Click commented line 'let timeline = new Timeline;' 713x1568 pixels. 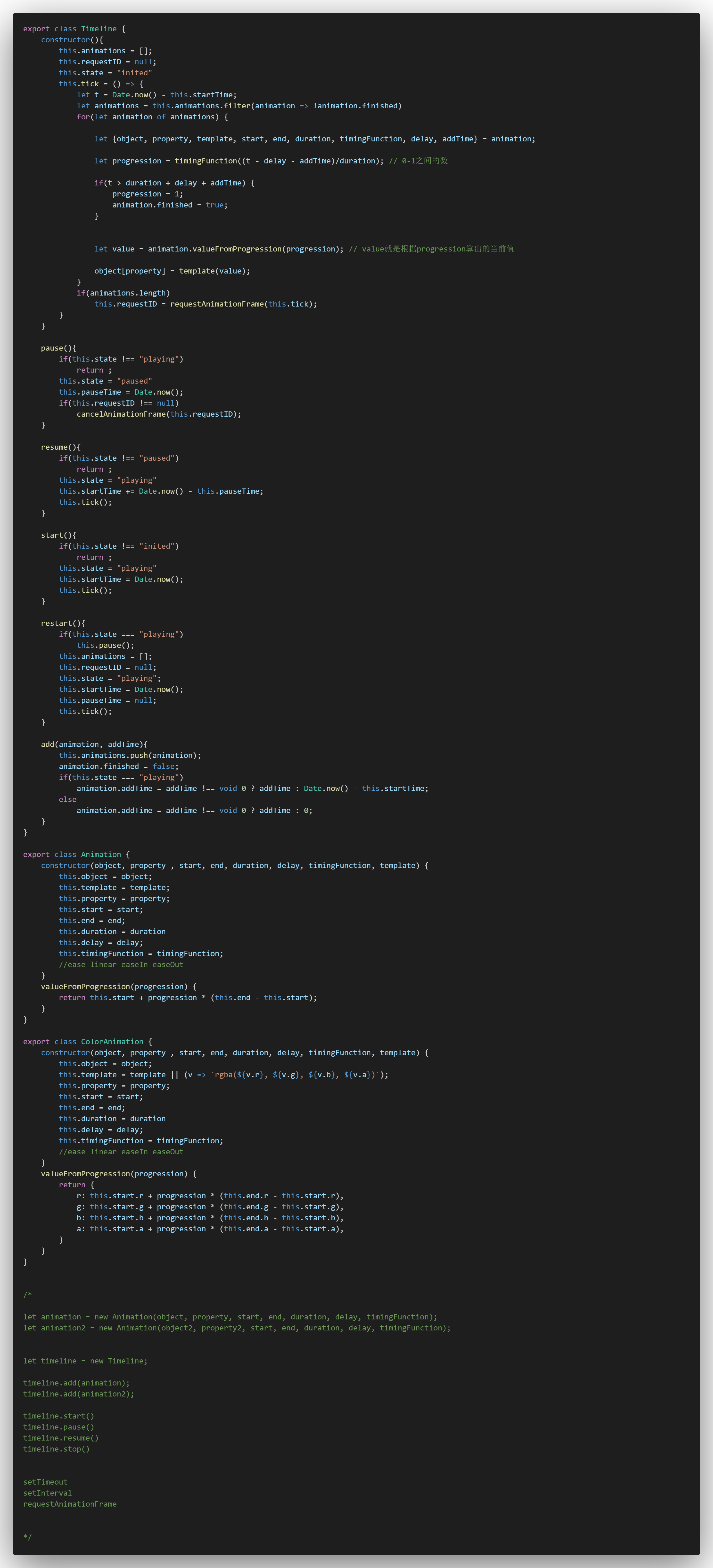click(x=85, y=1361)
